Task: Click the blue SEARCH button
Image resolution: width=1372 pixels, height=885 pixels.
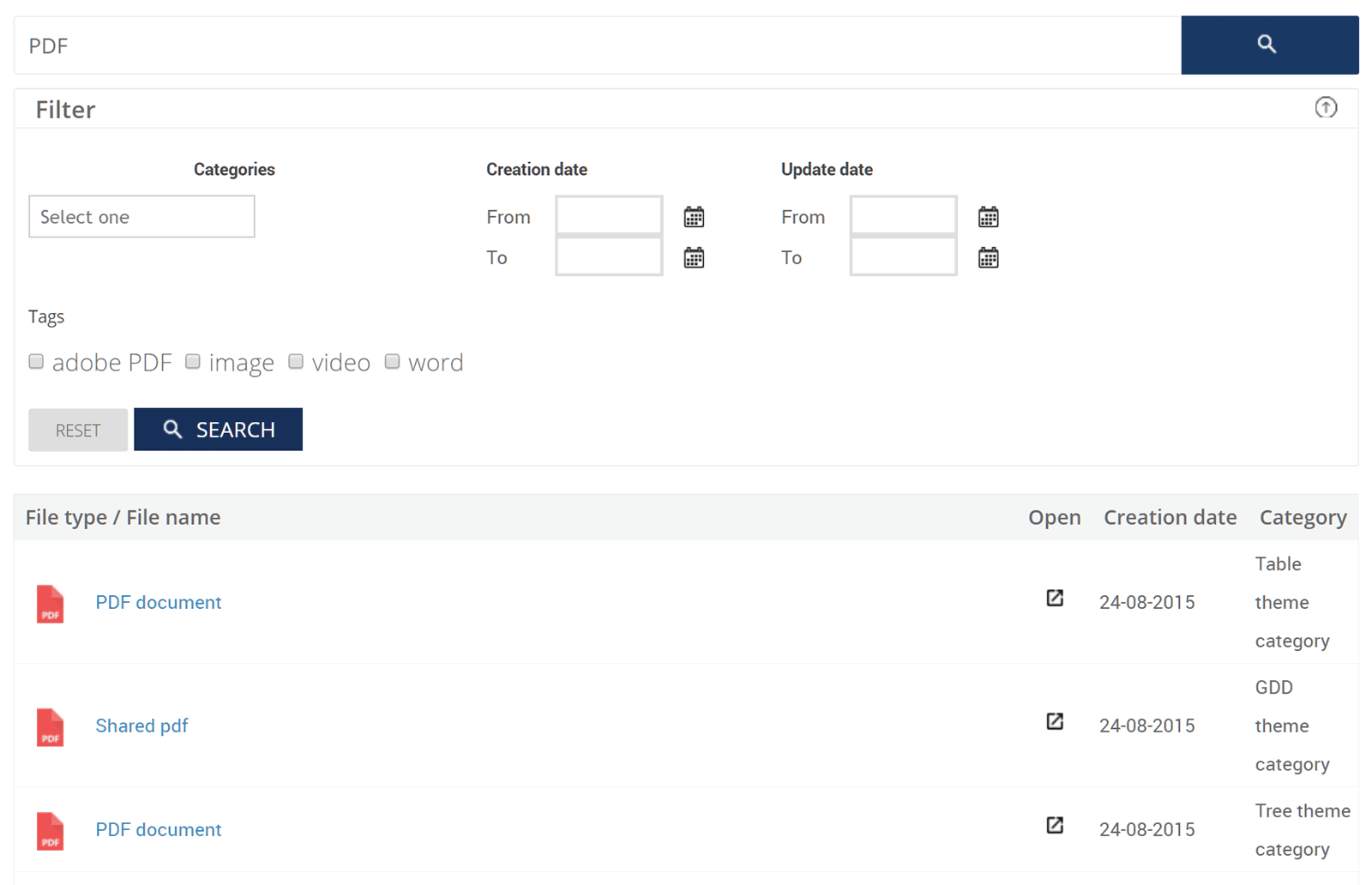Action: [x=218, y=430]
